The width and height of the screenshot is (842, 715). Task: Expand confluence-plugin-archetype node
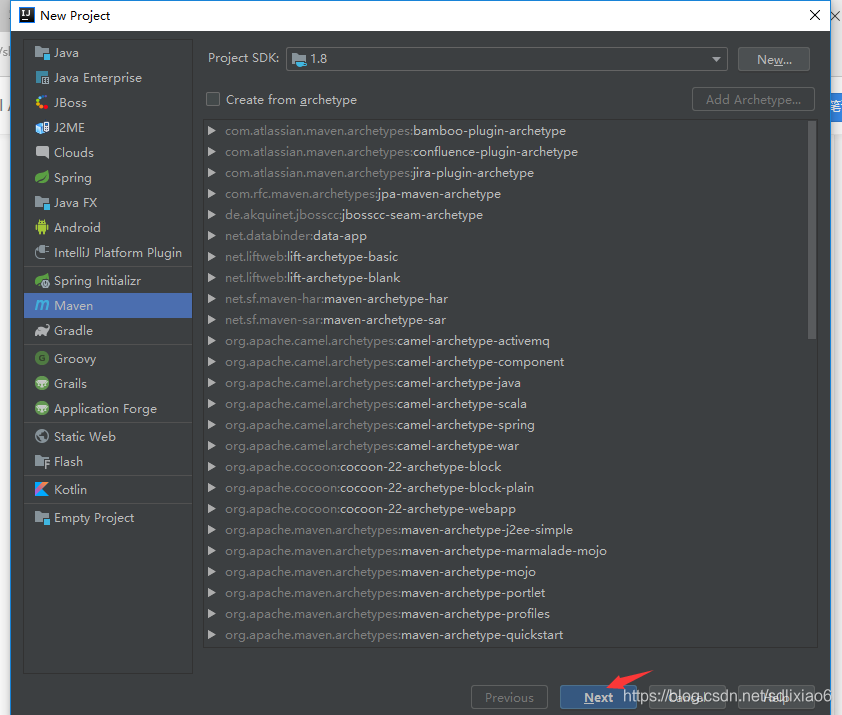tap(212, 151)
